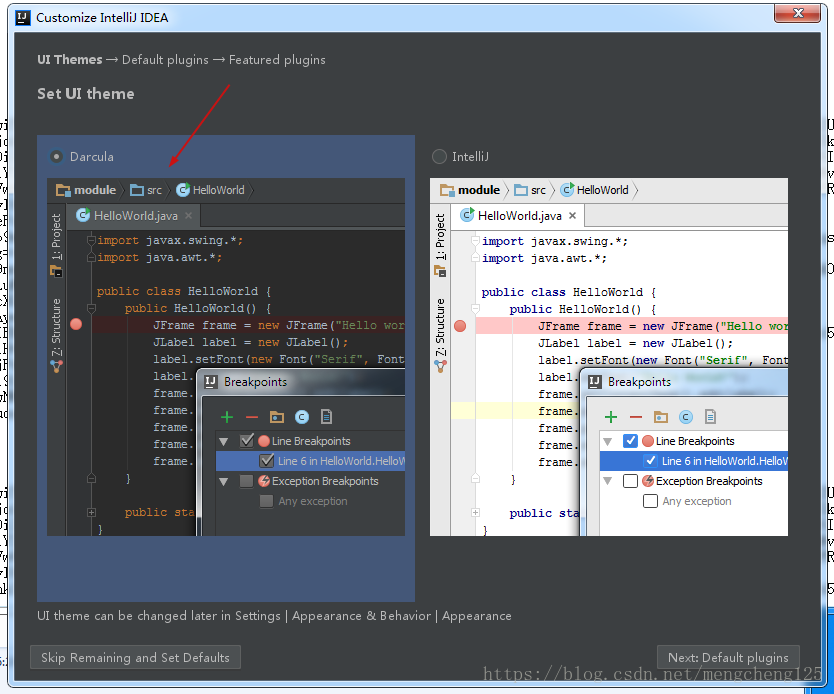Click Project tool icon in IntelliJ sidebar
Image resolution: width=834 pixels, height=694 pixels.
[440, 272]
